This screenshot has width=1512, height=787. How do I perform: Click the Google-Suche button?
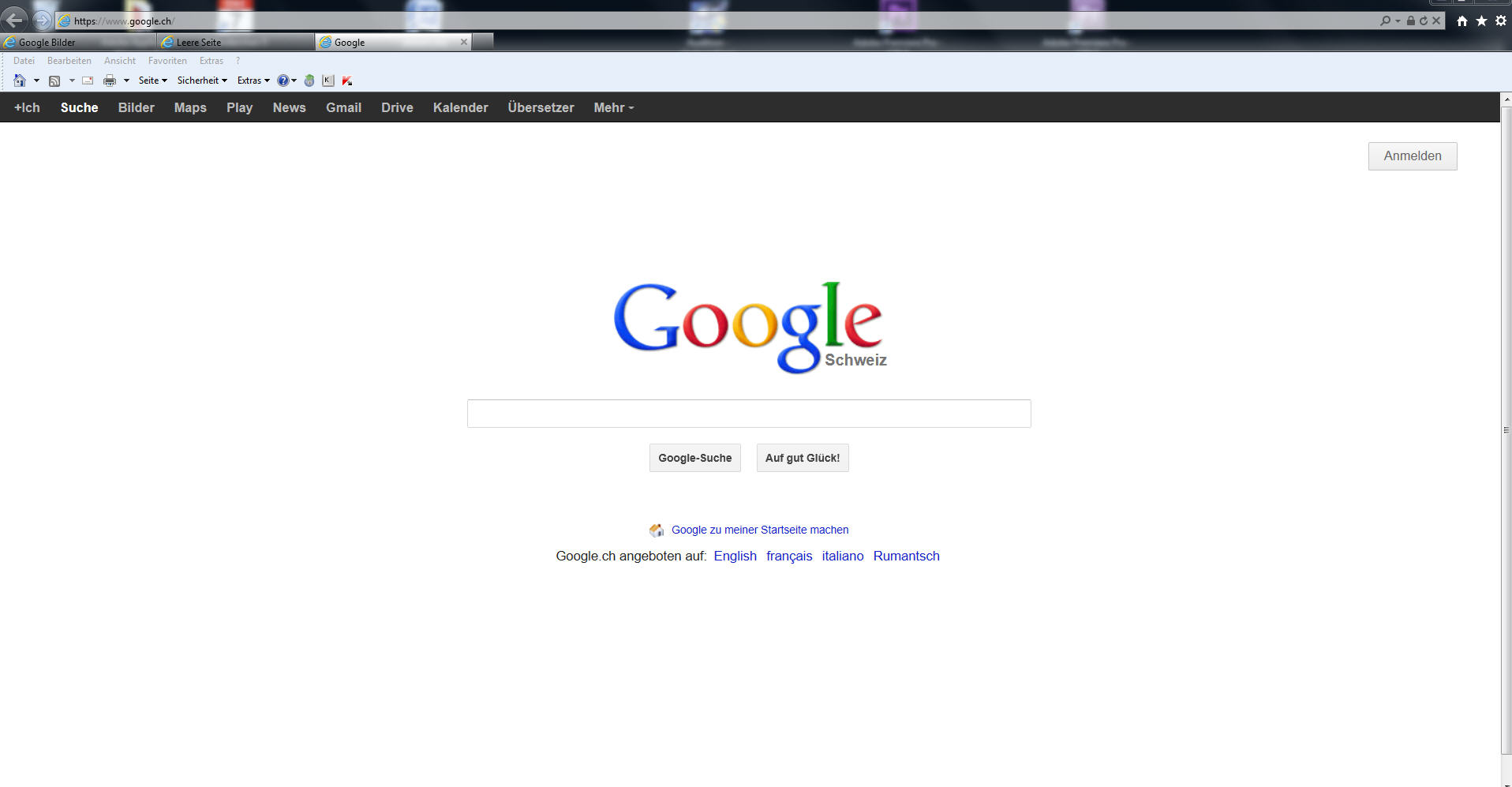[695, 458]
